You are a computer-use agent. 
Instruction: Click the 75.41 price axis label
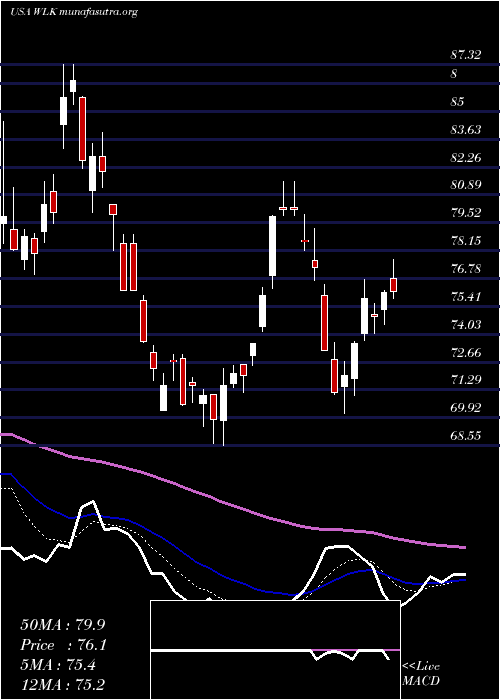click(x=466, y=296)
